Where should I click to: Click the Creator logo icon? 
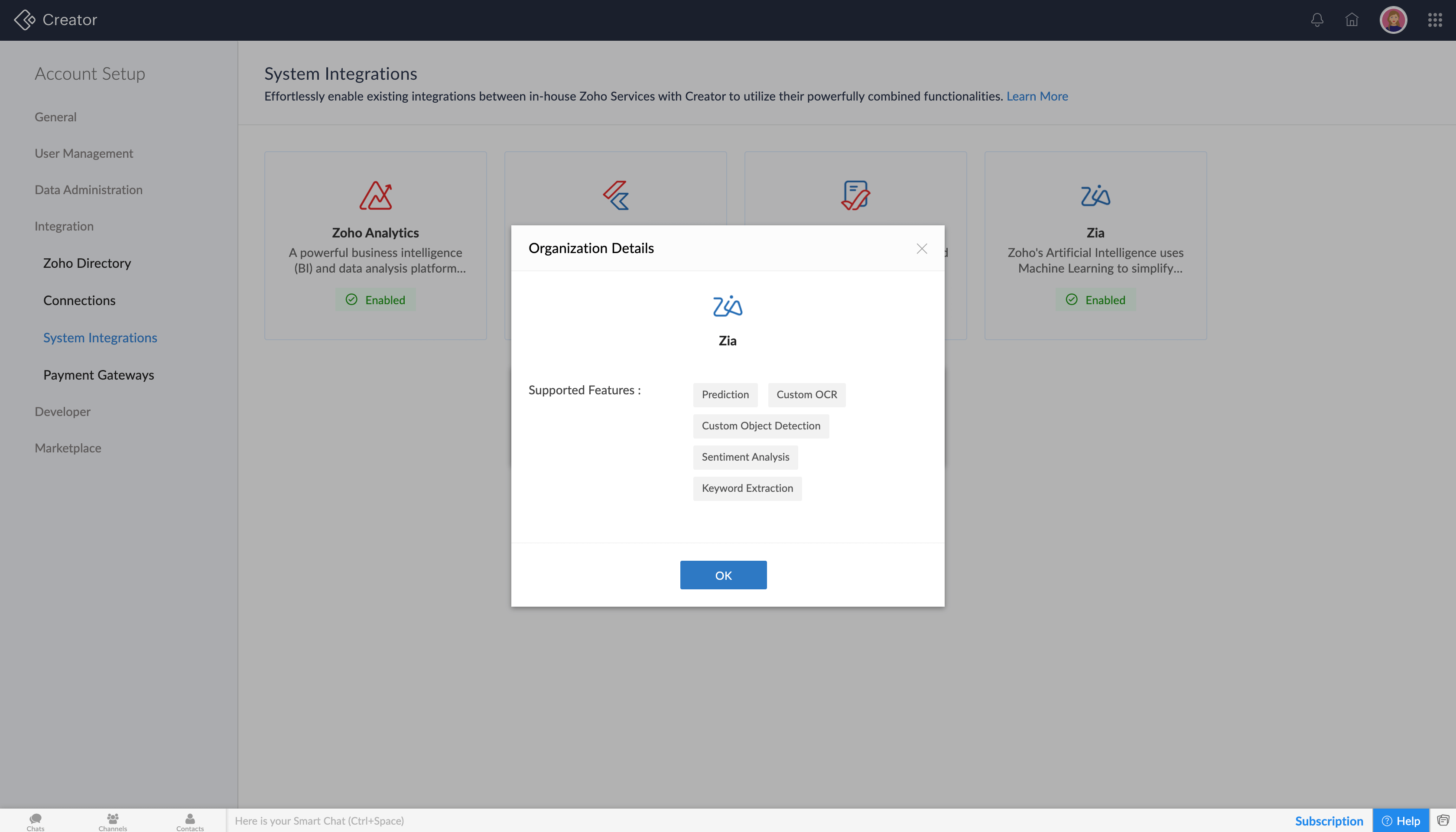click(25, 20)
